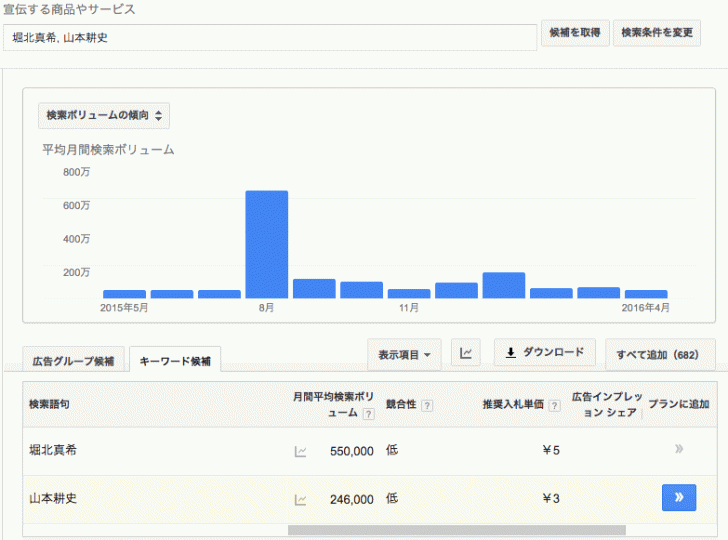Viewport: 728px width, 540px height.
Task: Click the tall August bar in chart
Action: (267, 244)
